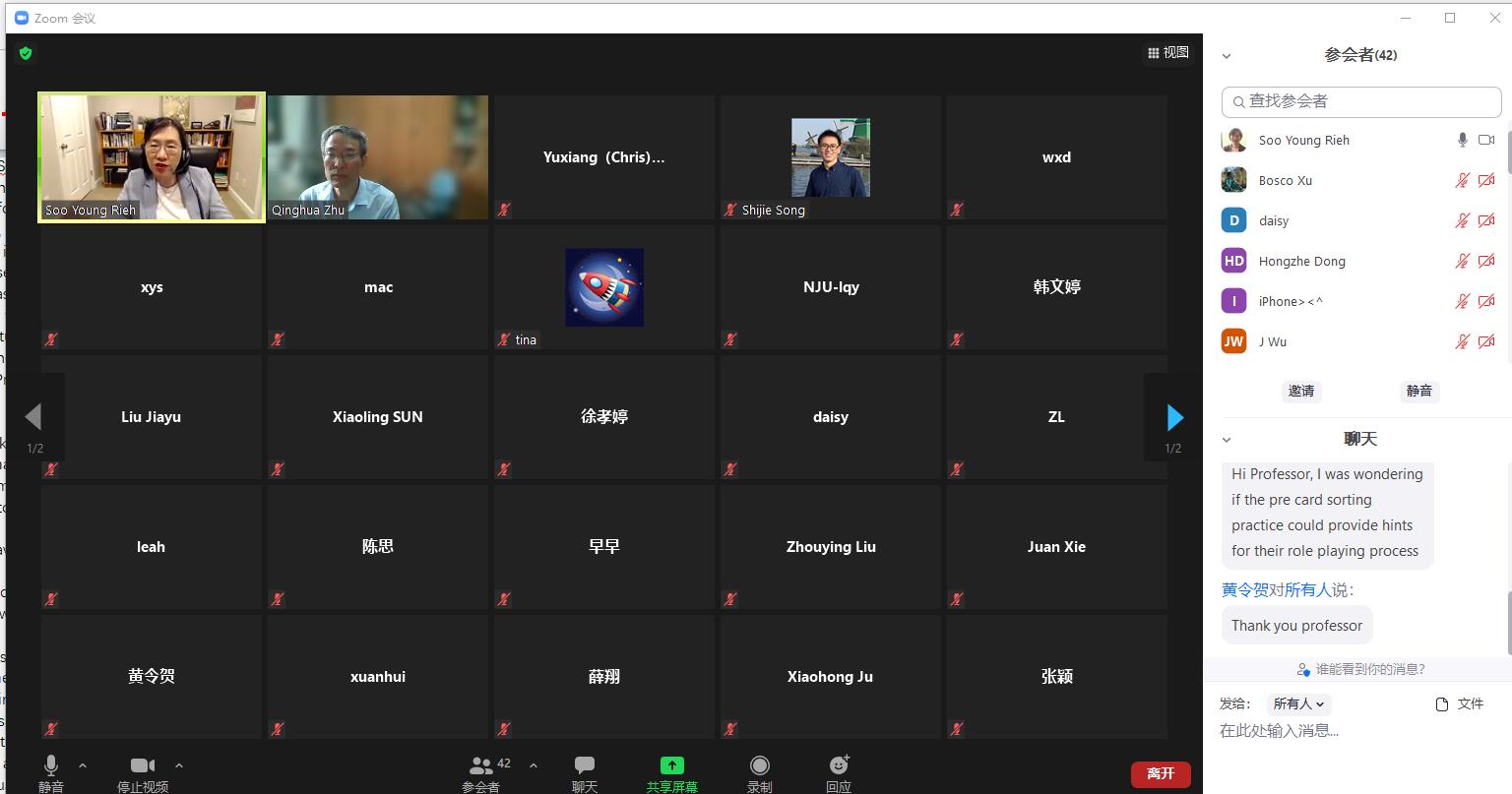Click the participant search field
The image size is (1512, 794).
point(1361,101)
